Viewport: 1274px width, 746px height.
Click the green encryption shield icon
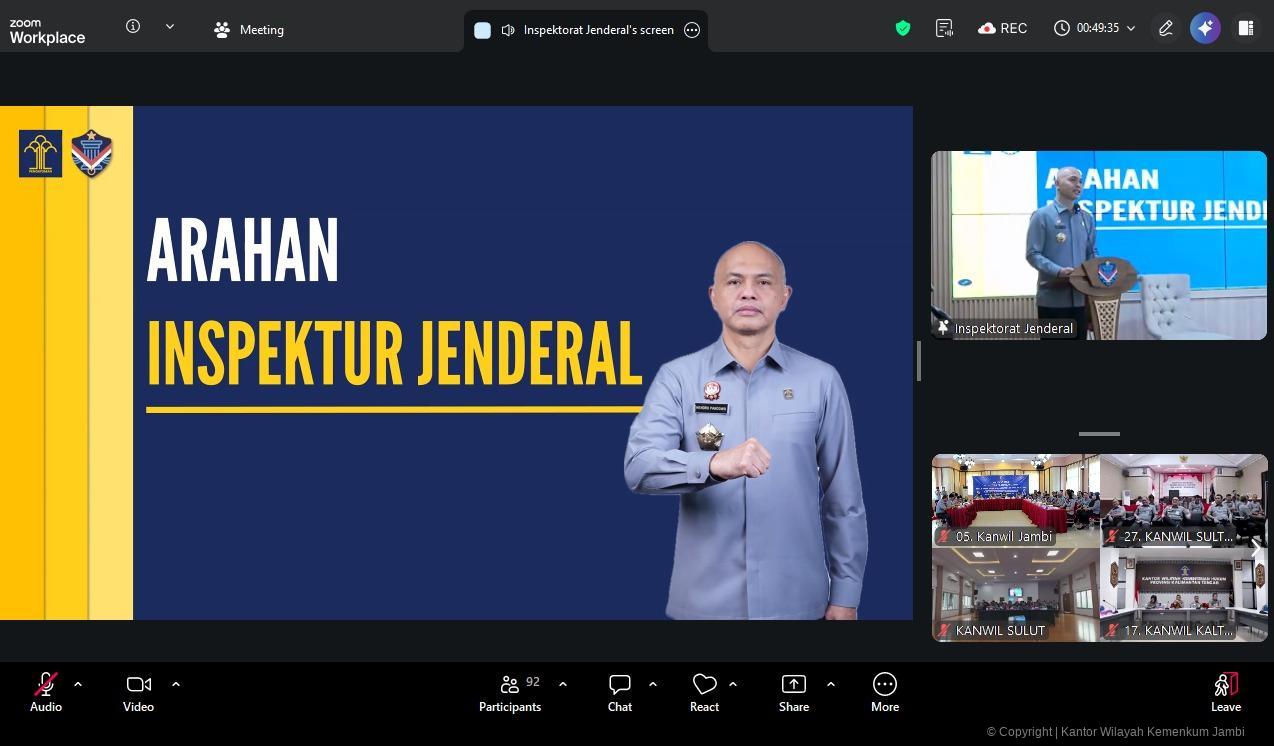point(903,29)
